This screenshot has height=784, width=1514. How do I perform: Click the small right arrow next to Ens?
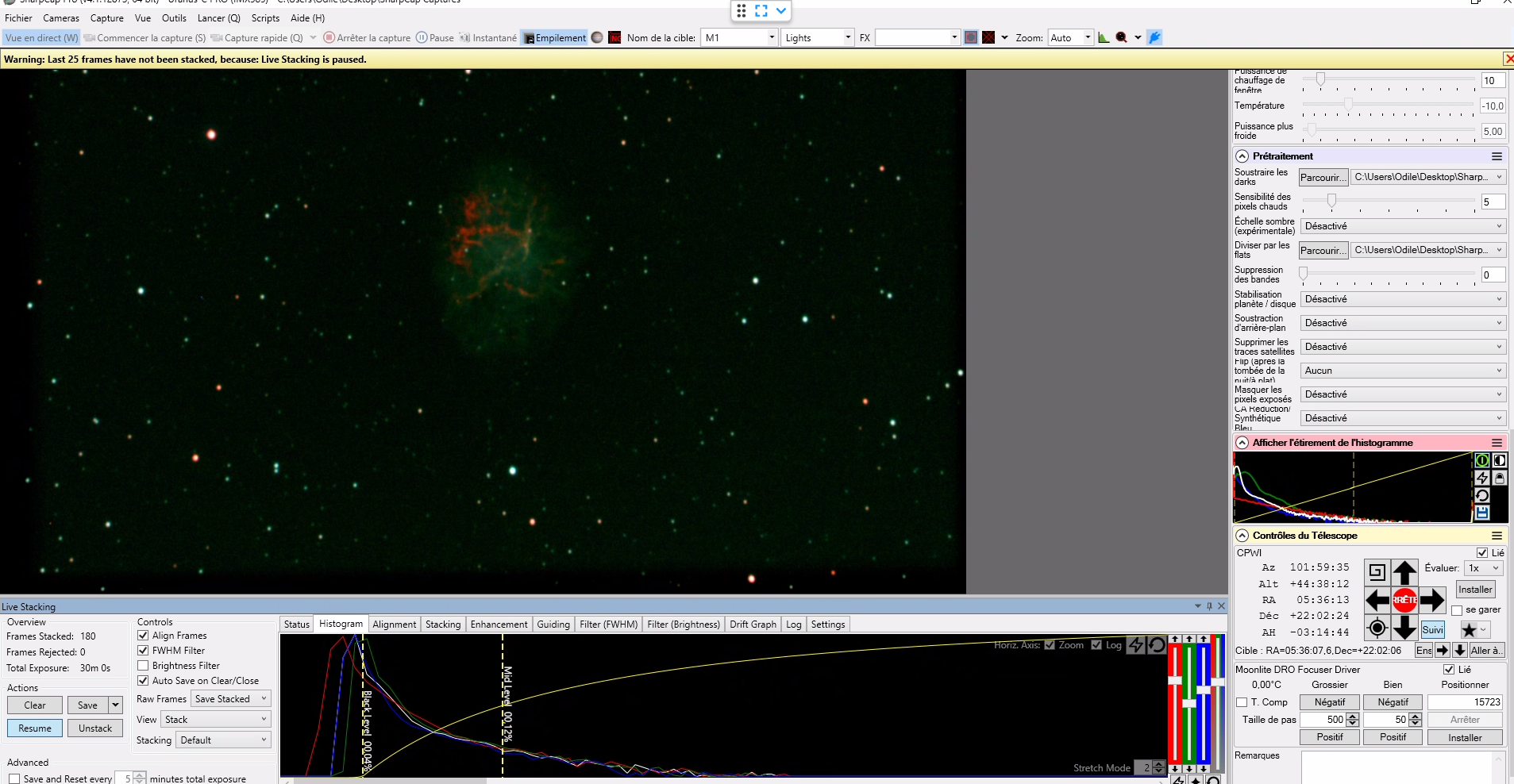click(1443, 650)
